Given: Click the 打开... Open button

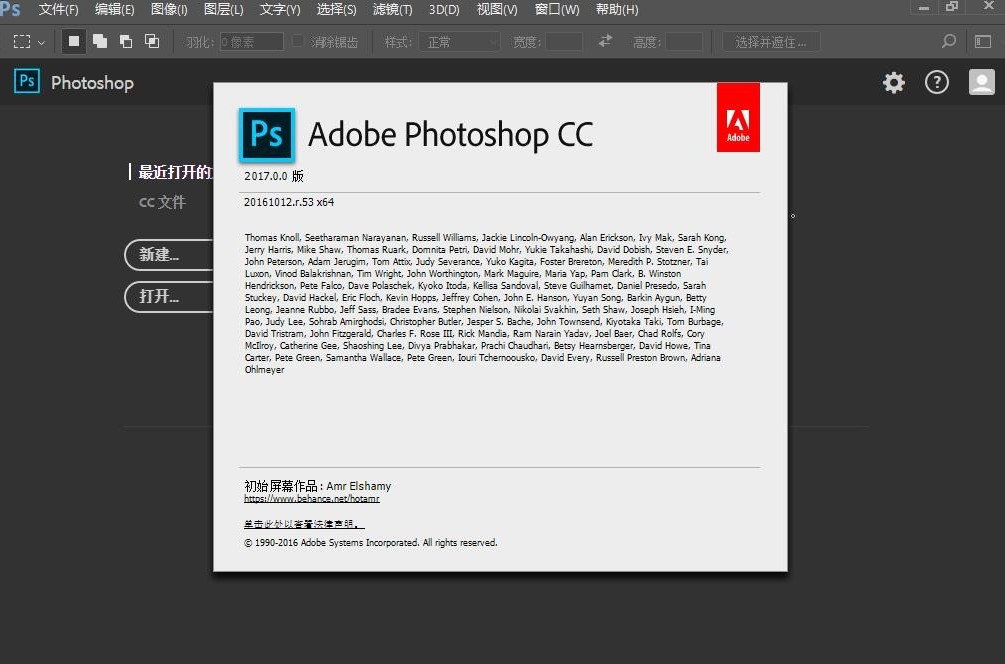Looking at the screenshot, I should pos(169,297).
